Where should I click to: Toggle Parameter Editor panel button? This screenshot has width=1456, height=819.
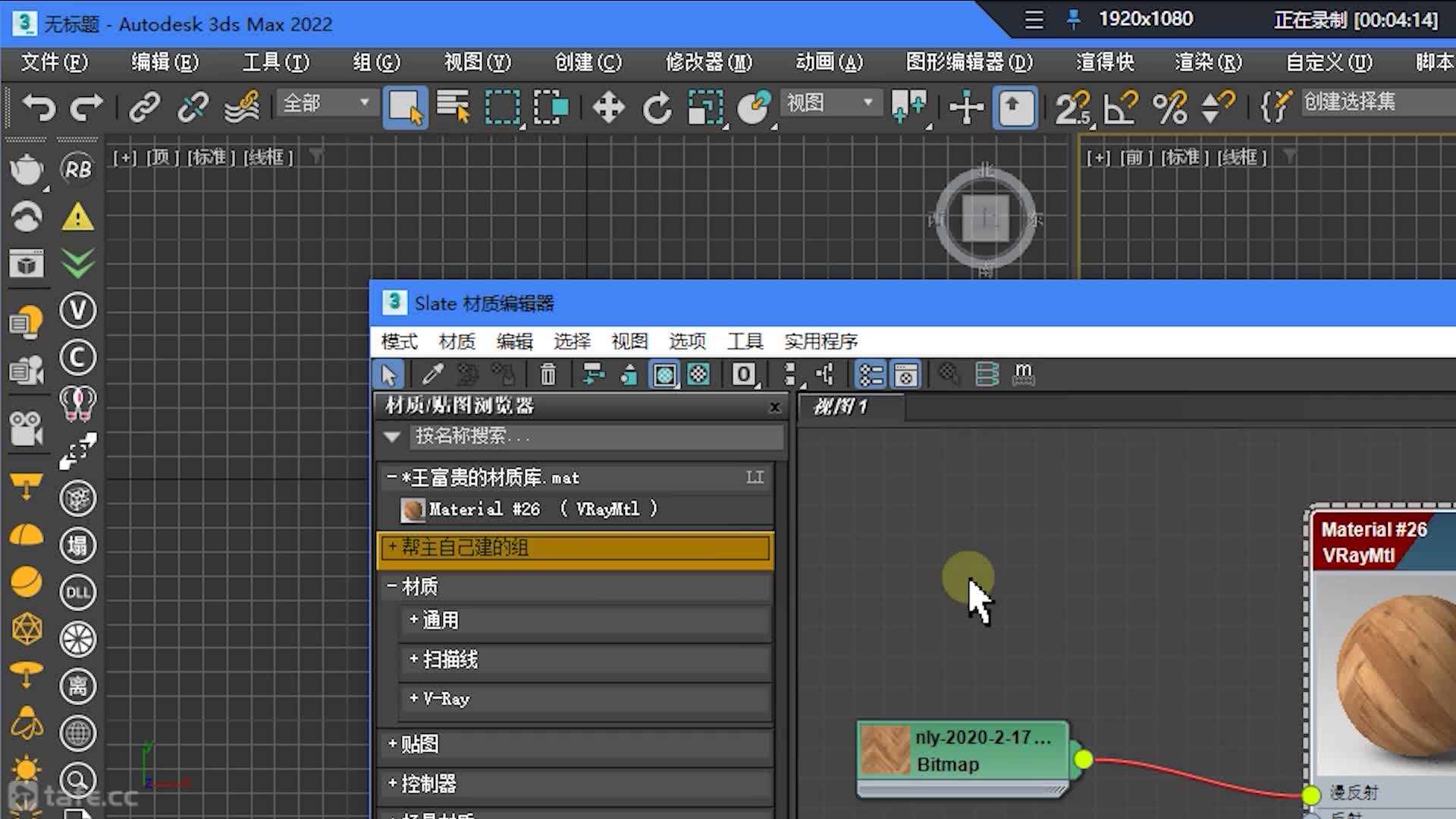[x=905, y=374]
